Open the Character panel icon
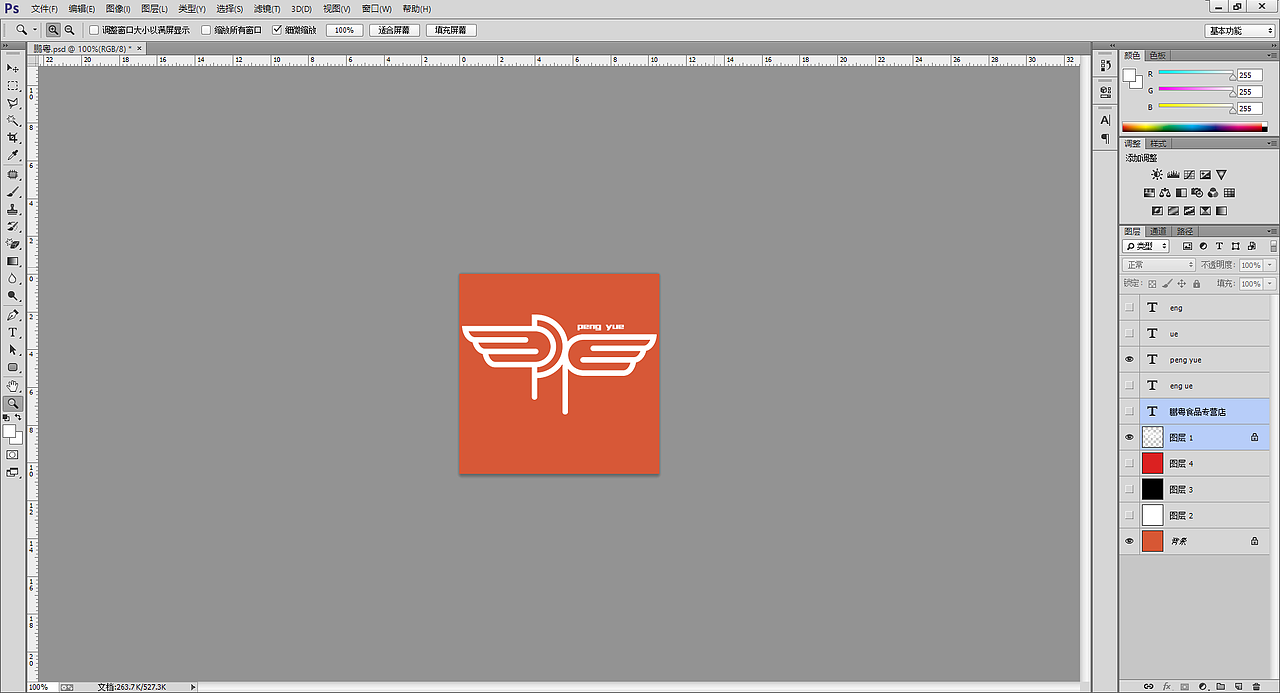Image resolution: width=1280 pixels, height=693 pixels. click(1105, 120)
